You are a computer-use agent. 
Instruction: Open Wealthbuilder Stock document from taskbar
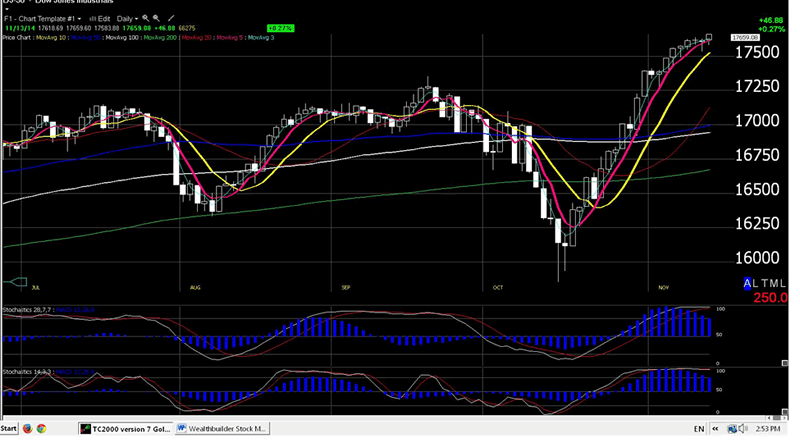coord(223,428)
